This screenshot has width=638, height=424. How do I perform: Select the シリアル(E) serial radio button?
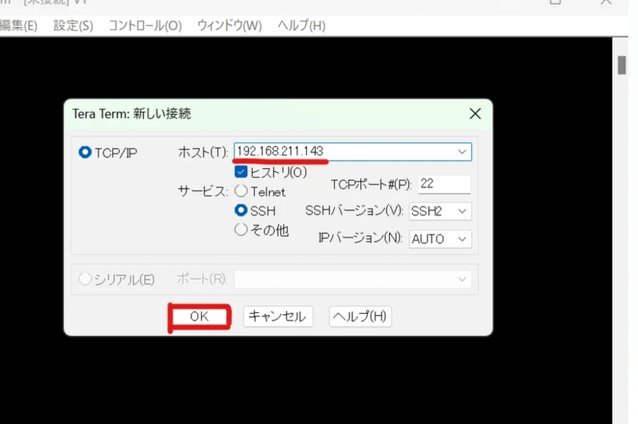85,279
